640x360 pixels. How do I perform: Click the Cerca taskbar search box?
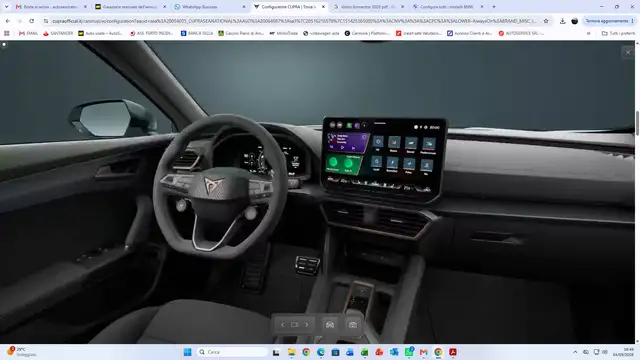pos(232,352)
